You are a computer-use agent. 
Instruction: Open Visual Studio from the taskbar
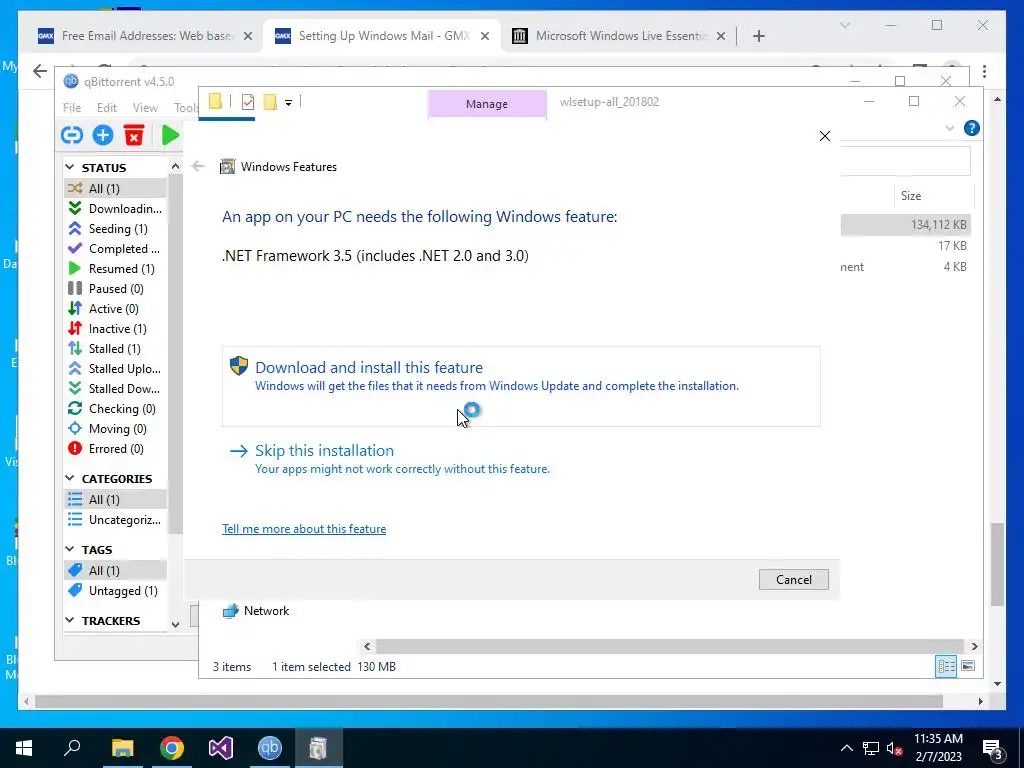coord(221,748)
